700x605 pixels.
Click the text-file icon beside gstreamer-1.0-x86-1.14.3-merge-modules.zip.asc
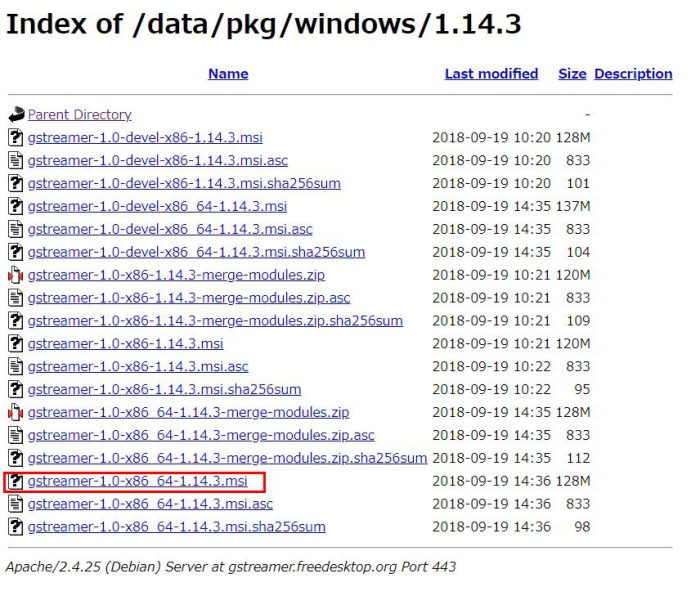click(x=16, y=298)
